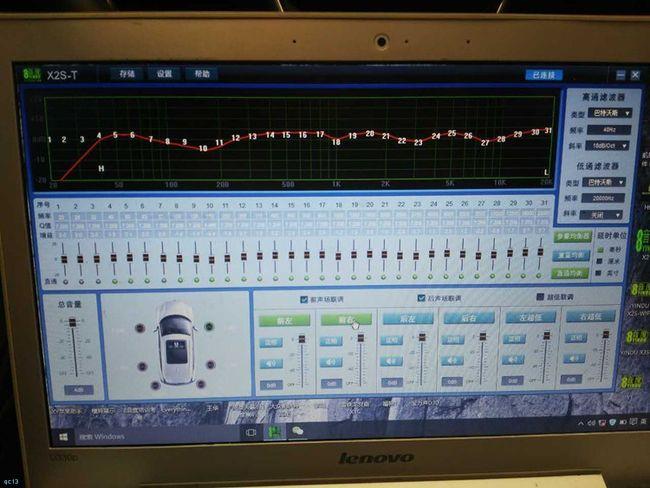Open the 设置 menu

tap(165, 74)
